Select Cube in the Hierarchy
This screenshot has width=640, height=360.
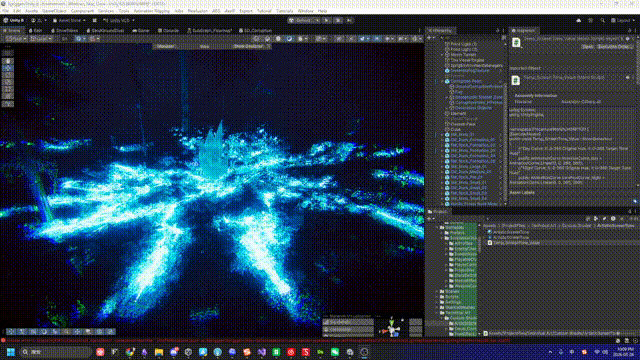click(456, 129)
